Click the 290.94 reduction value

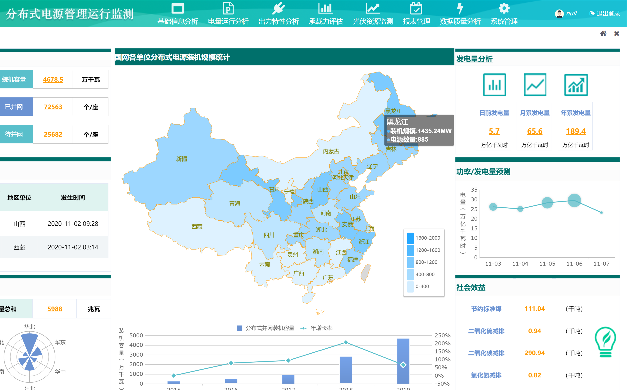click(x=535, y=353)
